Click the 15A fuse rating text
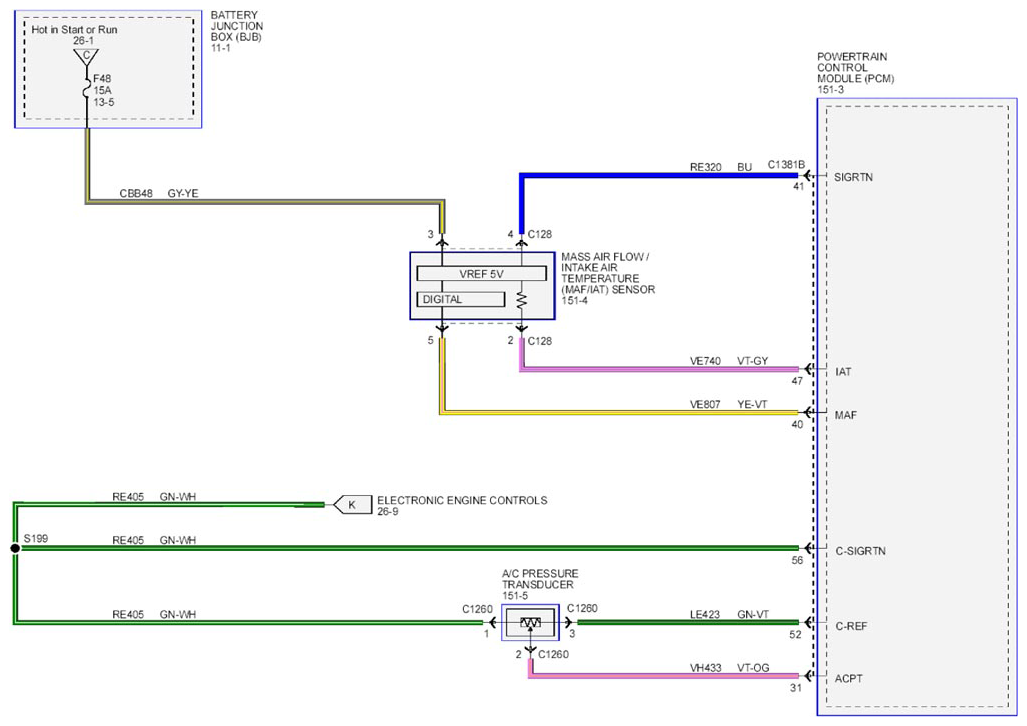This screenshot has height=726, width=1027. tap(102, 90)
